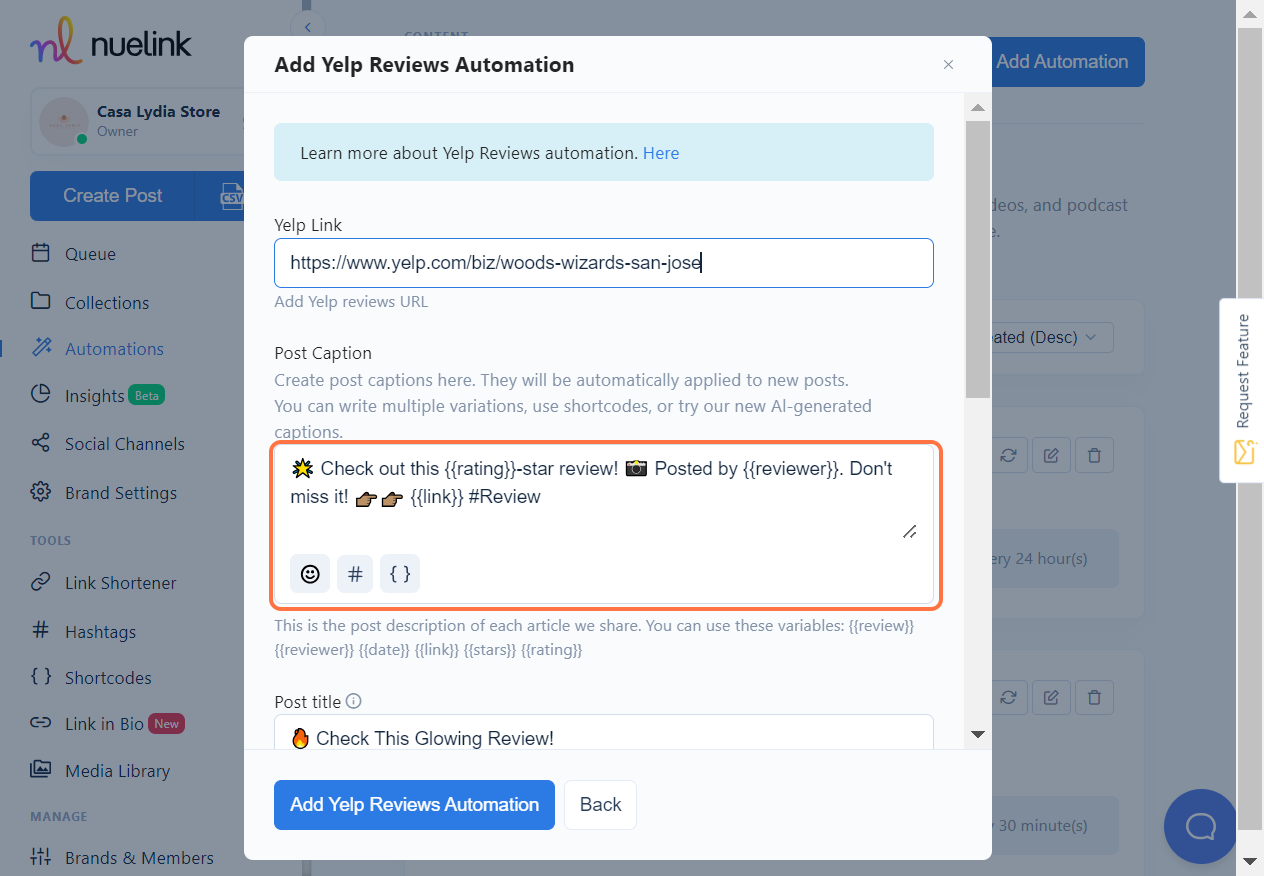Click the dialog scrollbar down arrow
This screenshot has width=1264, height=876.
pos(978,735)
